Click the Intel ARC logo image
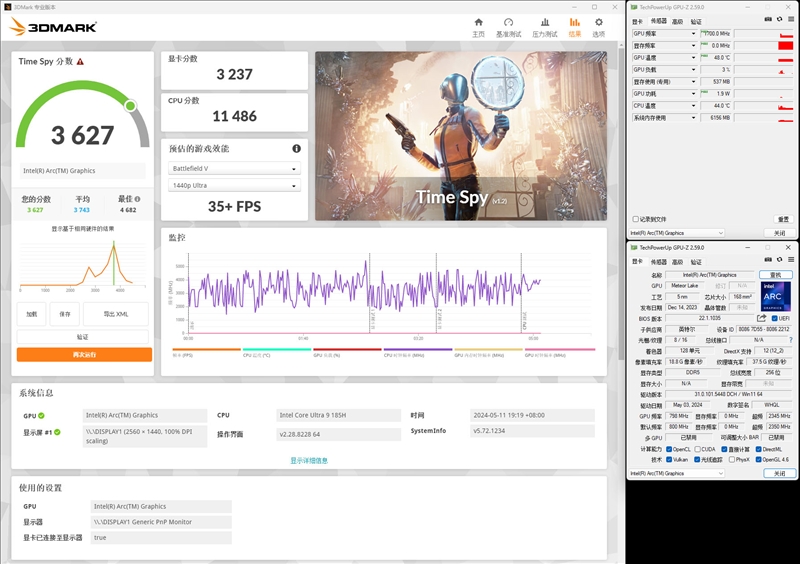800x564 pixels. (776, 296)
